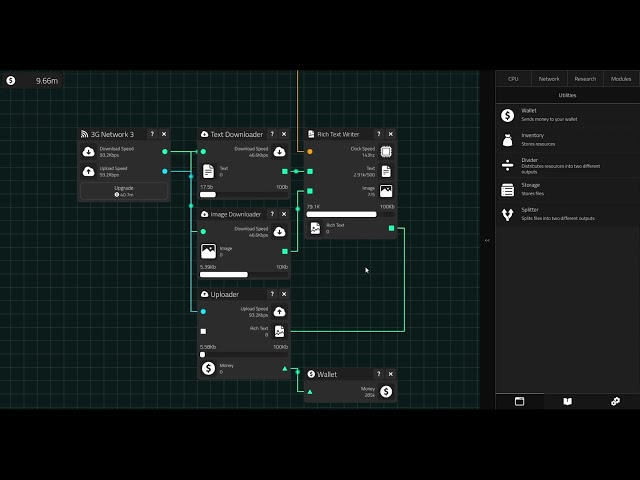Click the Money dollar icon in Uploader

208,369
